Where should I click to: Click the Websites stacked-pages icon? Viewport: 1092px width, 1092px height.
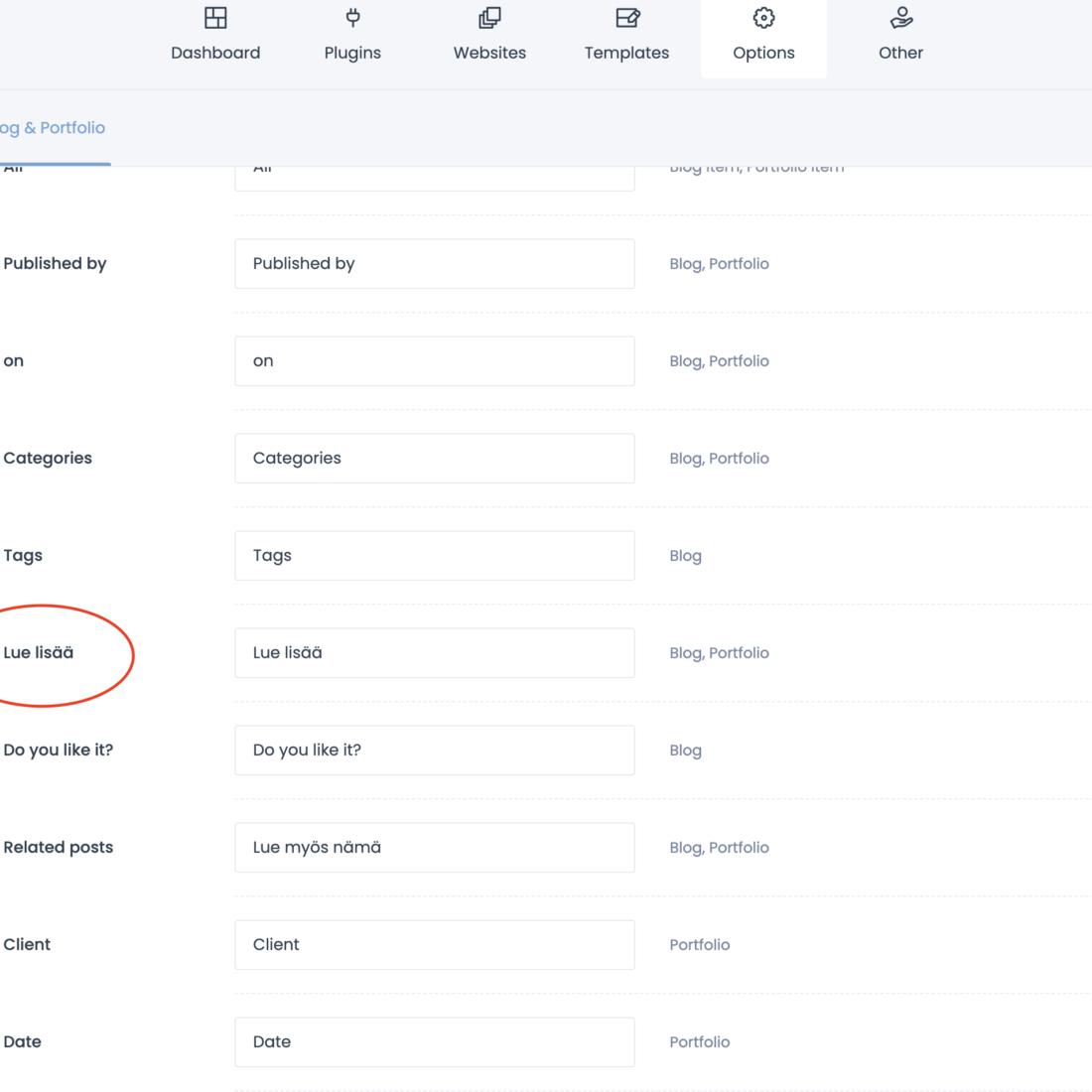click(489, 18)
